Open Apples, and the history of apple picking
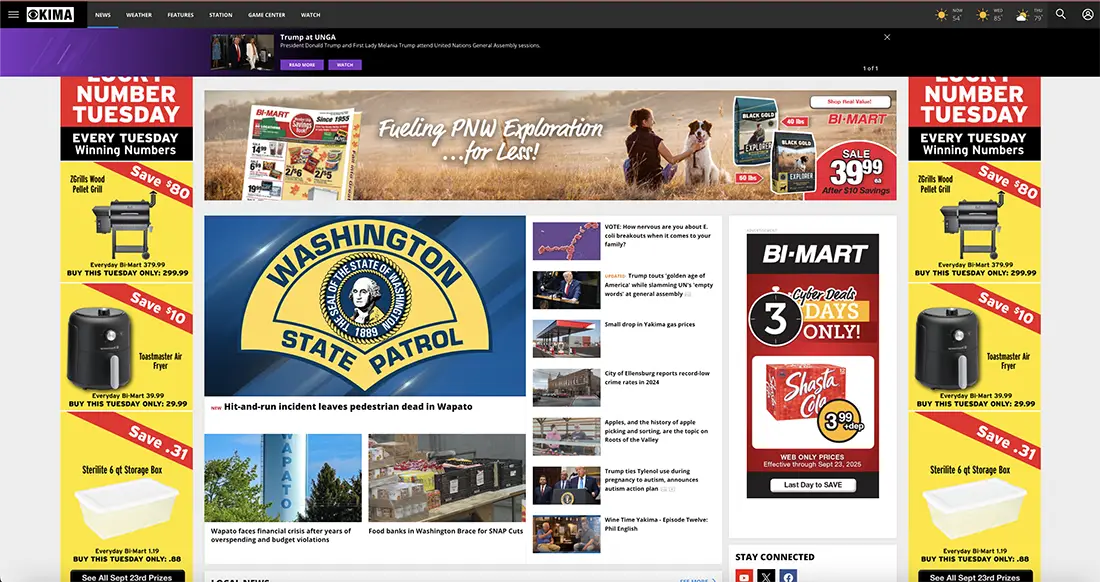The width and height of the screenshot is (1100, 582). click(x=656, y=431)
